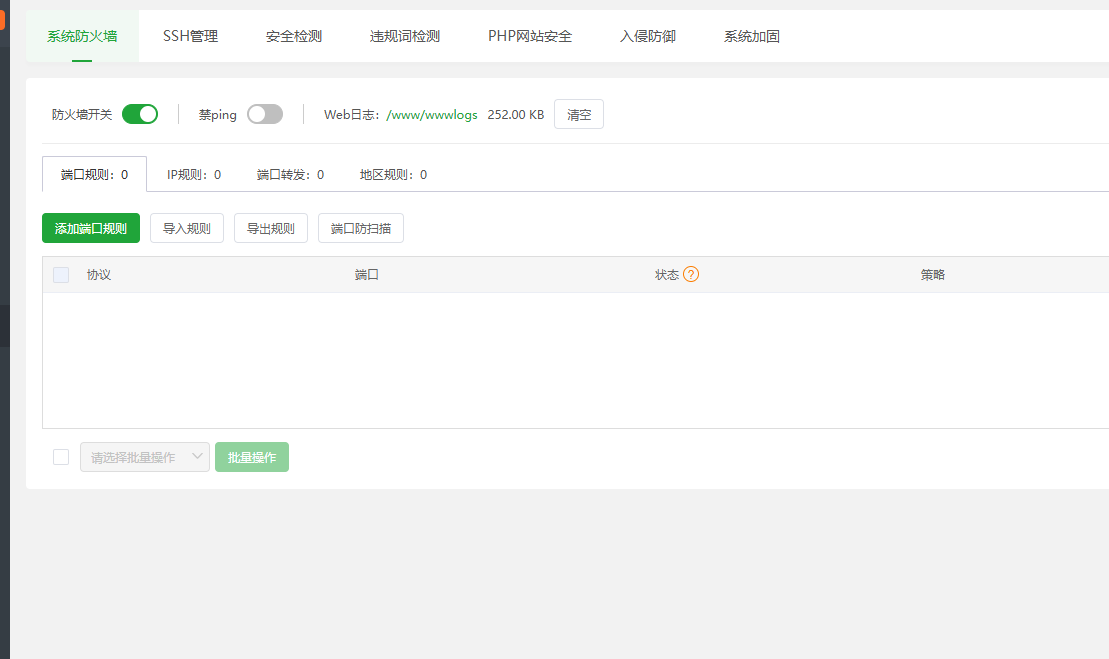Open the 违规词检测 tab
Viewport: 1109px width, 659px height.
tap(403, 35)
